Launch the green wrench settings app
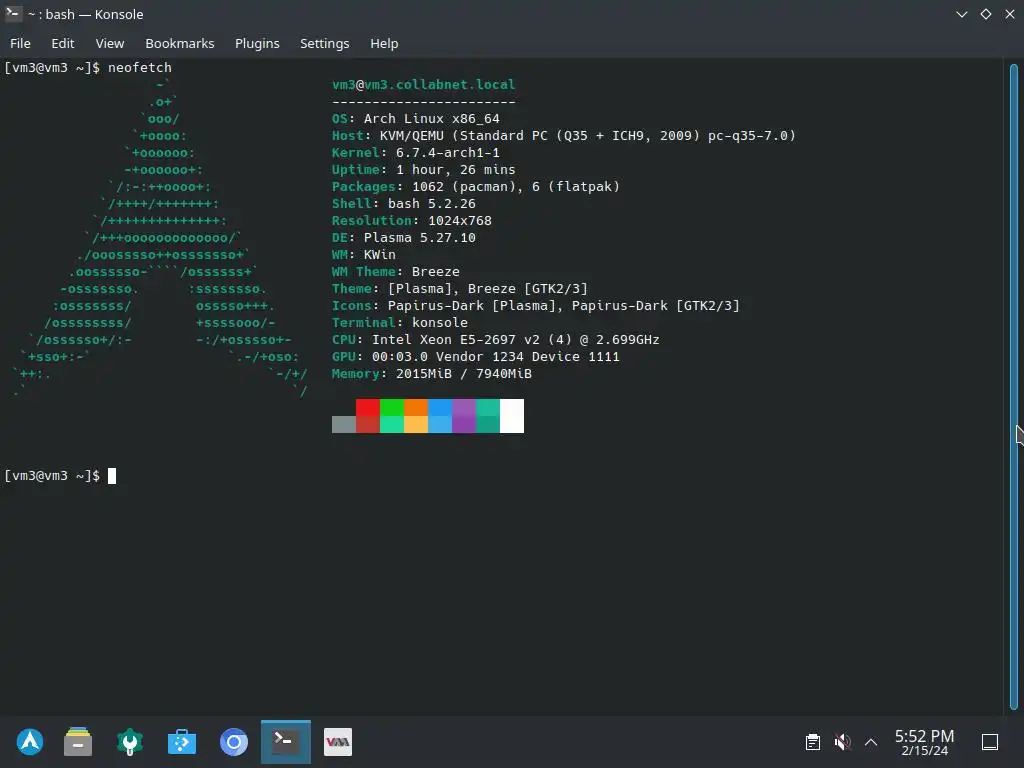 (130, 742)
